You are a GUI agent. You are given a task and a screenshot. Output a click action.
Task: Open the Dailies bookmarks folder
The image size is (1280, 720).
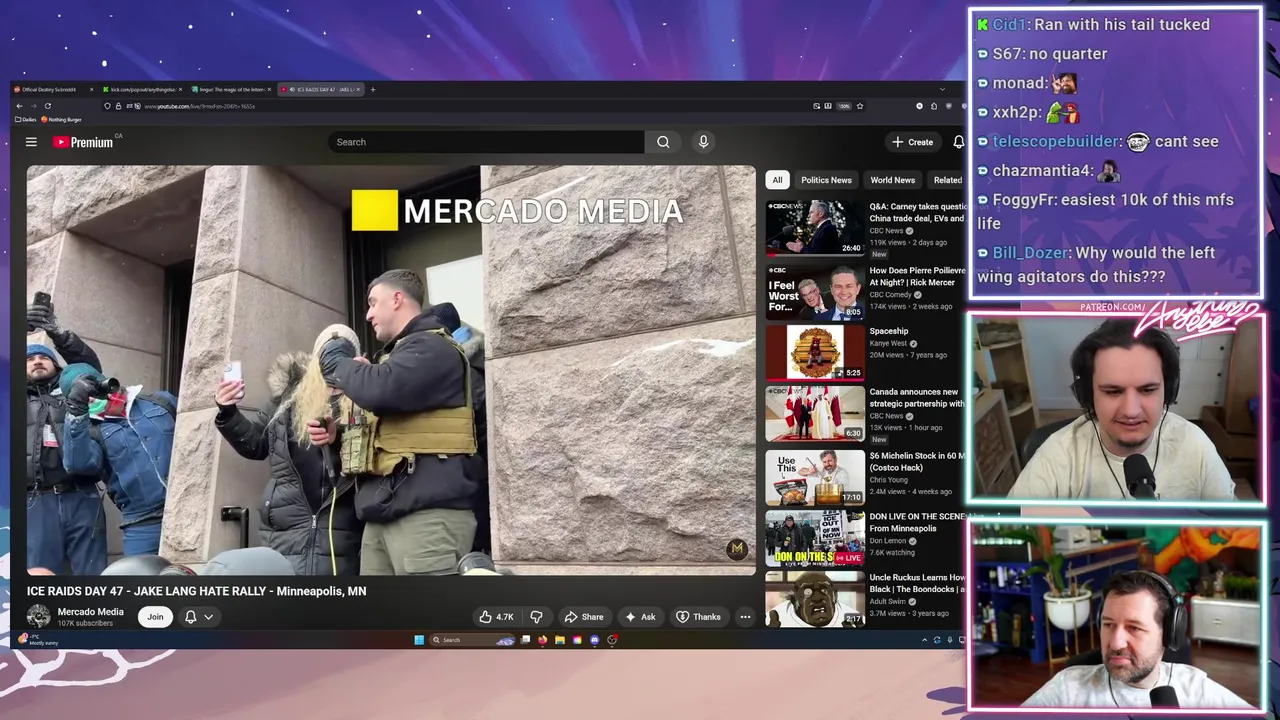[x=26, y=119]
